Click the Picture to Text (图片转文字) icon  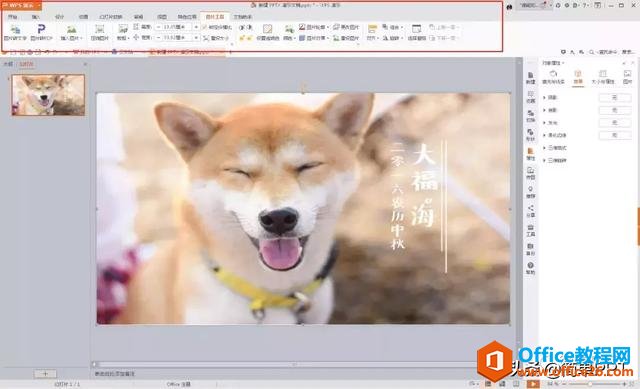15,32
